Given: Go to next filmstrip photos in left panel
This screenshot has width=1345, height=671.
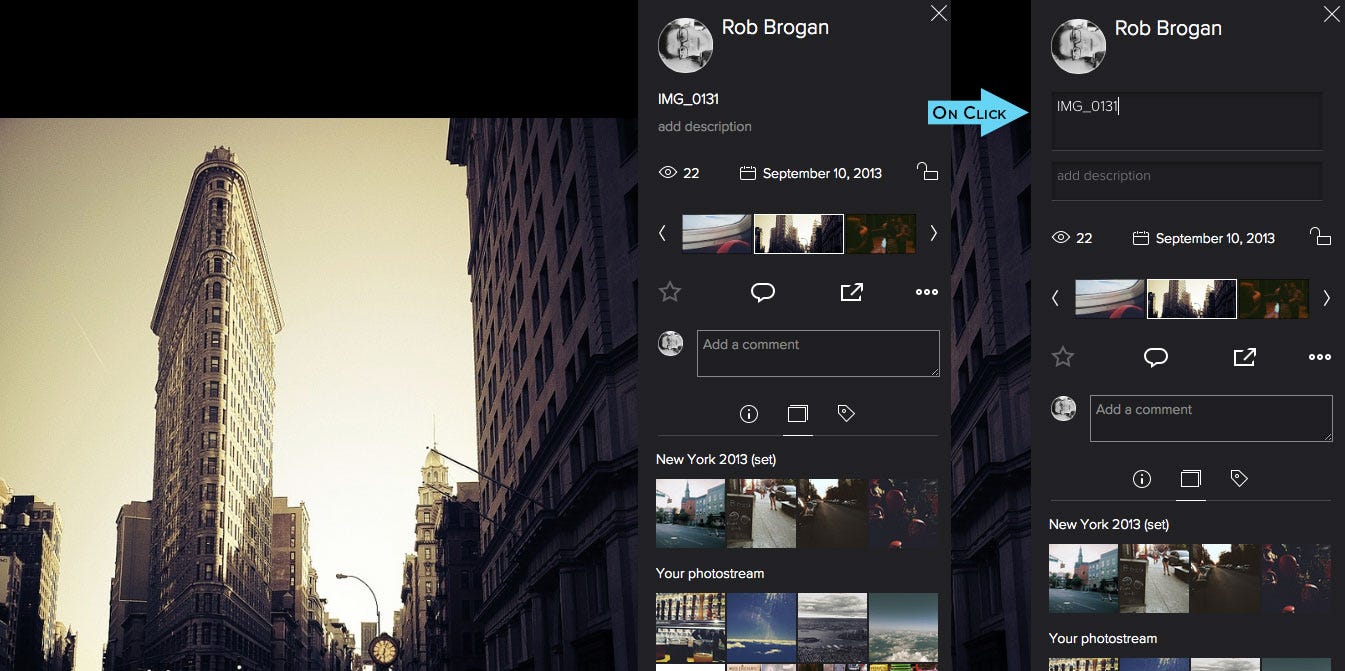Looking at the screenshot, I should coord(934,233).
